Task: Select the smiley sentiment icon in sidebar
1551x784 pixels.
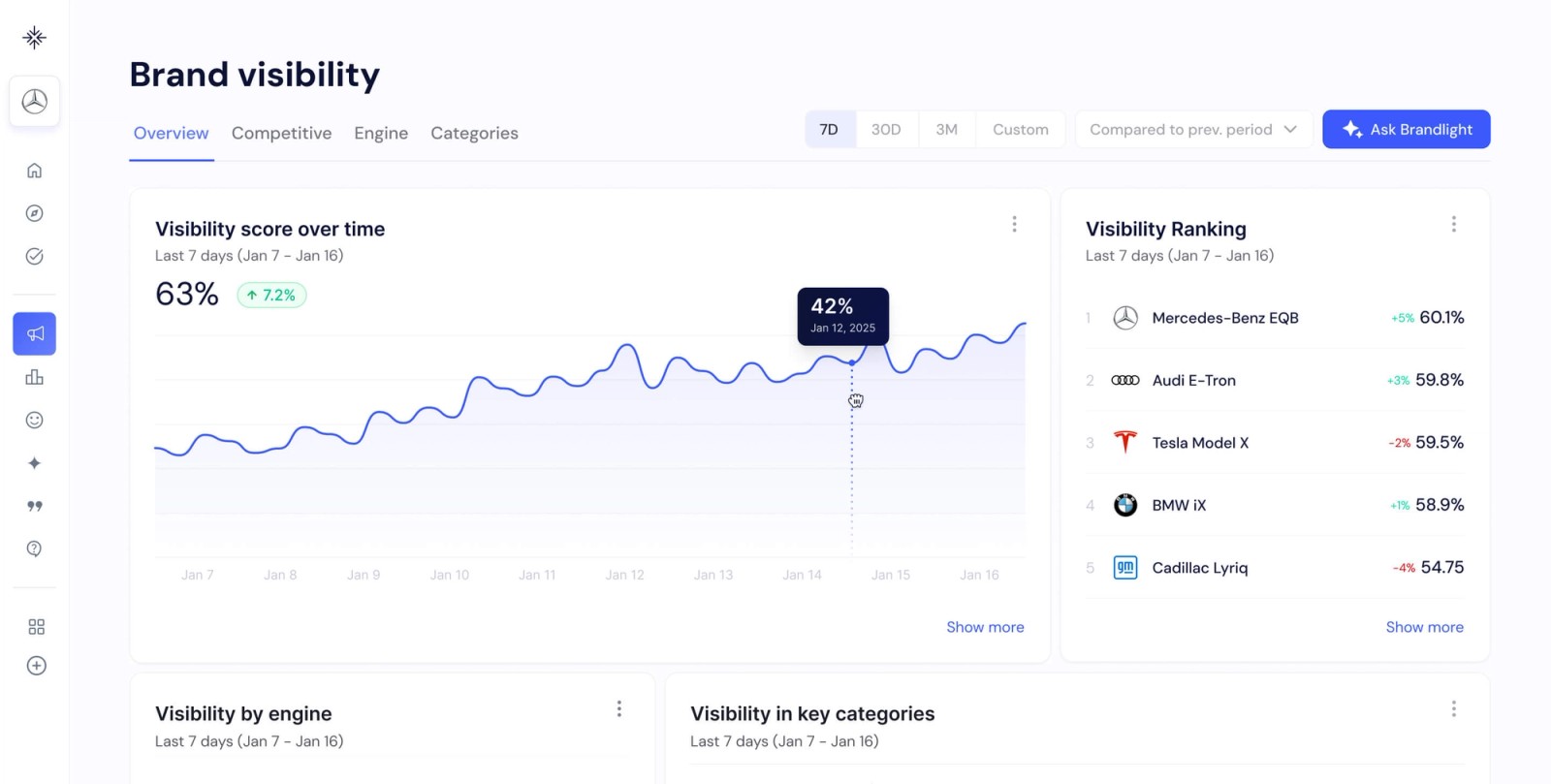Action: pos(35,420)
